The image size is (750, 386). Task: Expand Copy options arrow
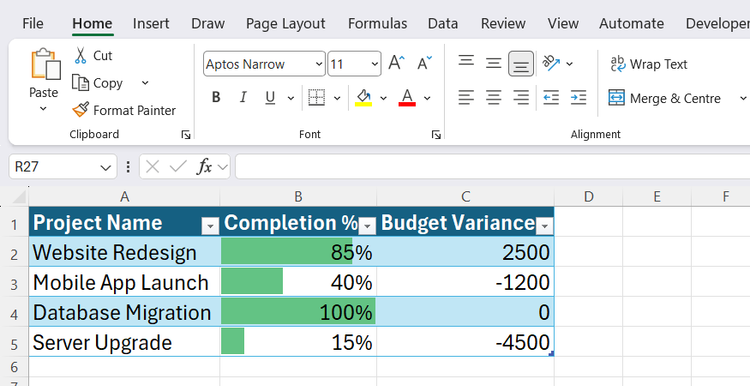click(x=145, y=83)
